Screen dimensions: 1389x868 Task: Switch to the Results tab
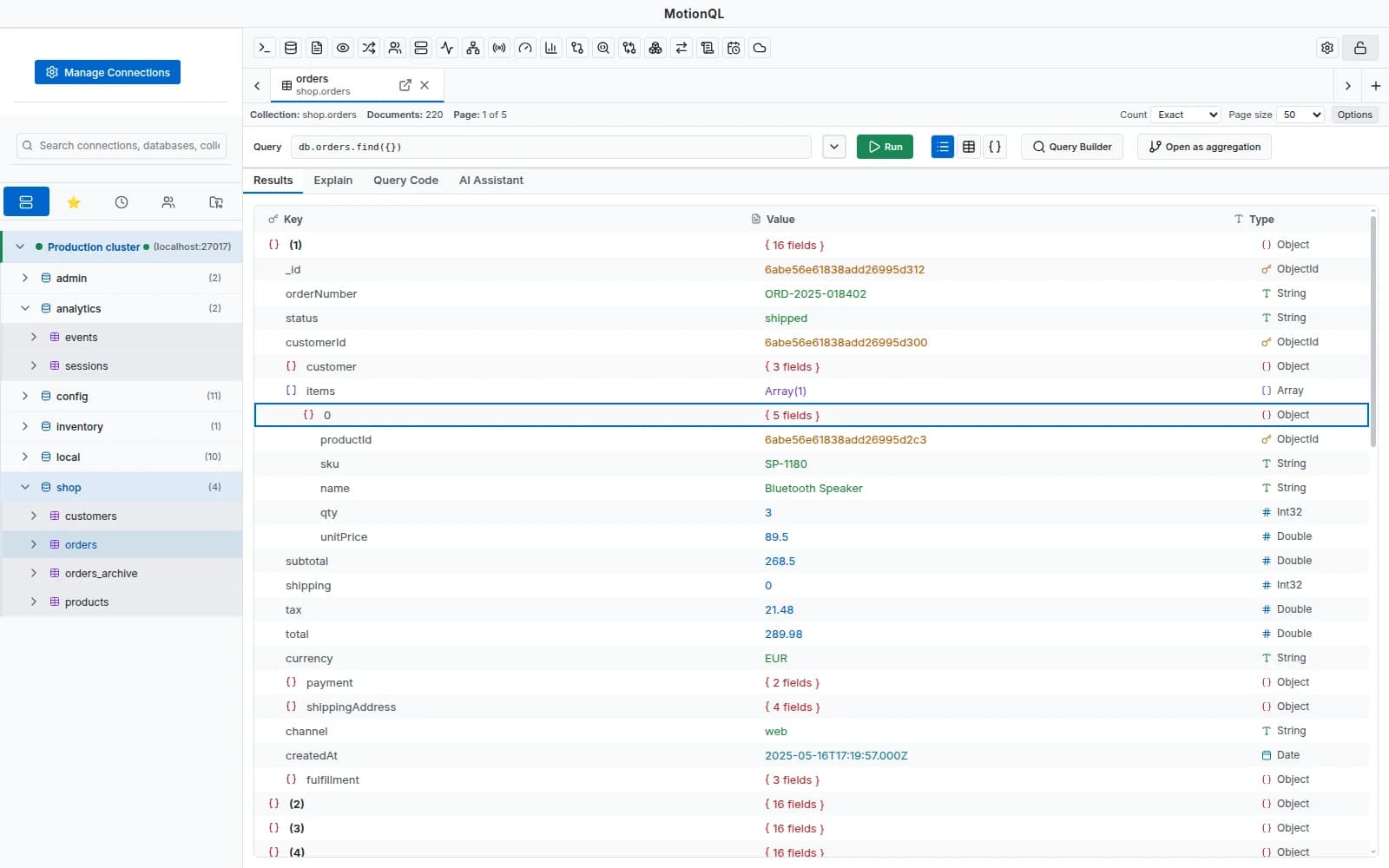[273, 181]
